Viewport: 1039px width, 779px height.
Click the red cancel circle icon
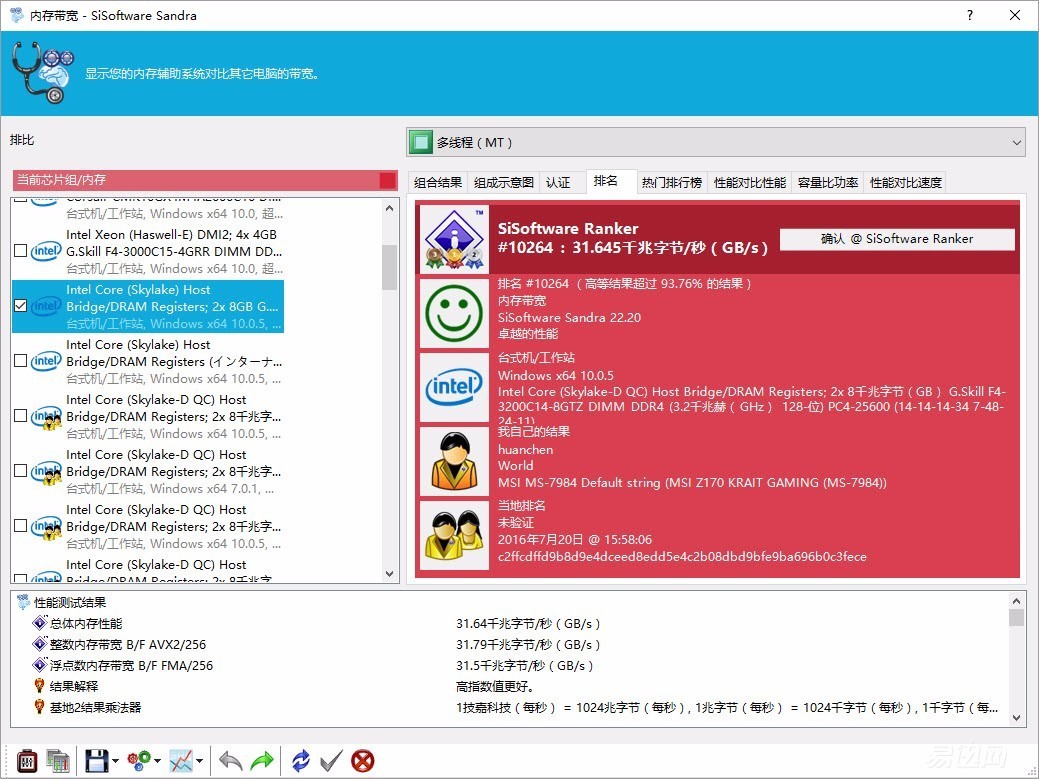[363, 761]
